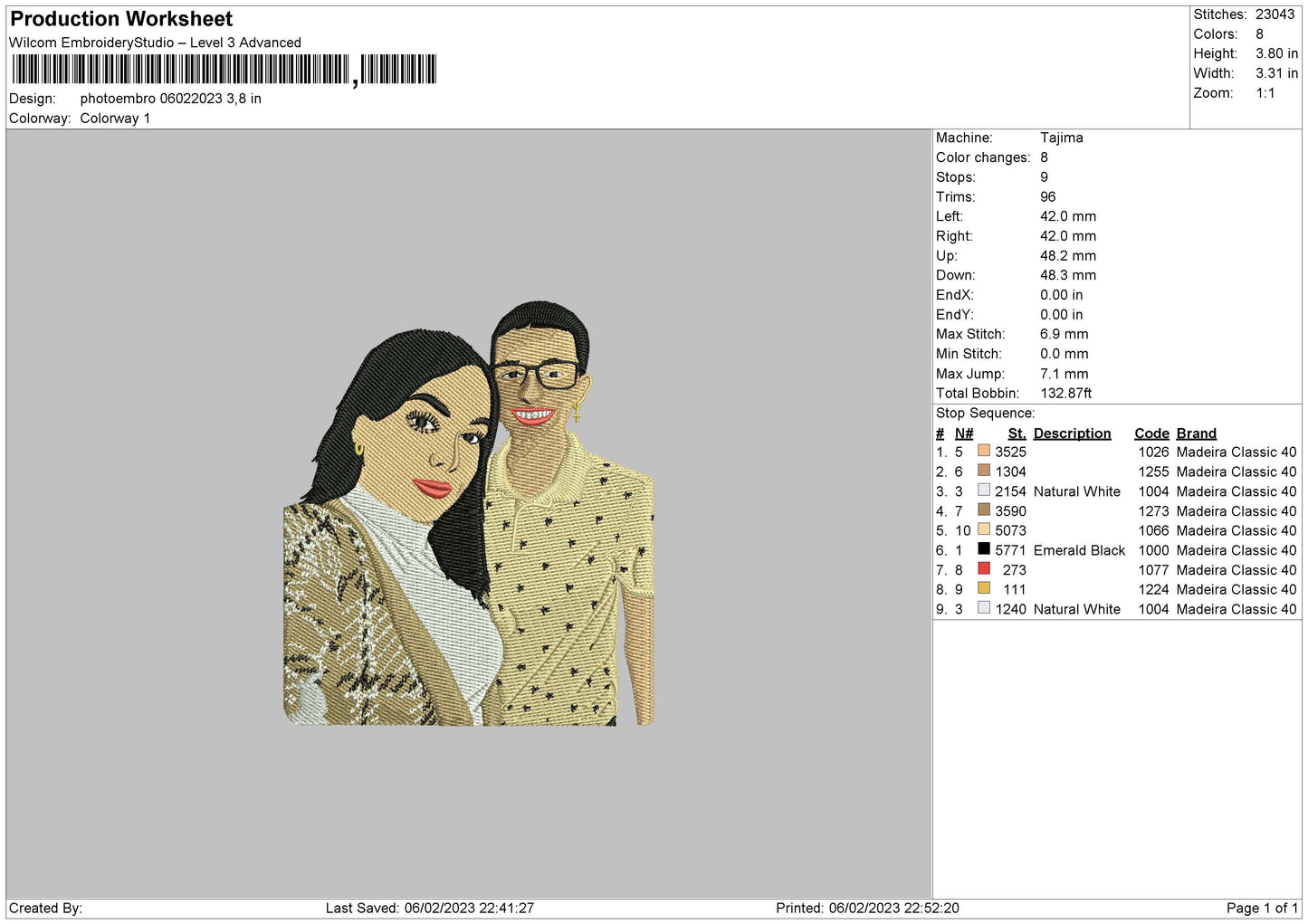Click the 'N#' column header
The image size is (1308, 924).
pyautogui.click(x=964, y=433)
